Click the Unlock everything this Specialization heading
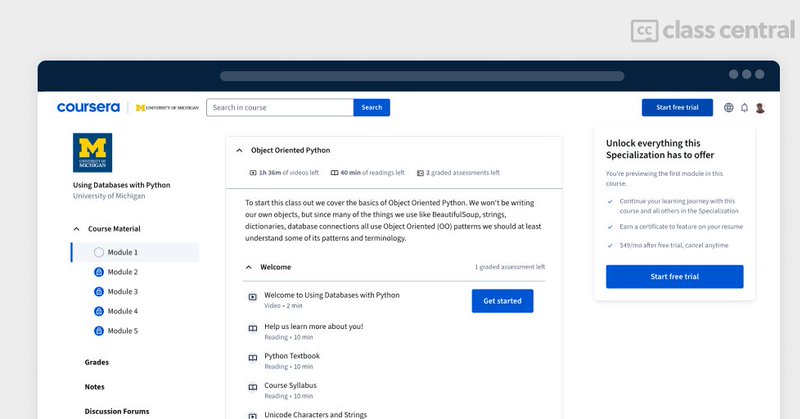 click(x=660, y=149)
